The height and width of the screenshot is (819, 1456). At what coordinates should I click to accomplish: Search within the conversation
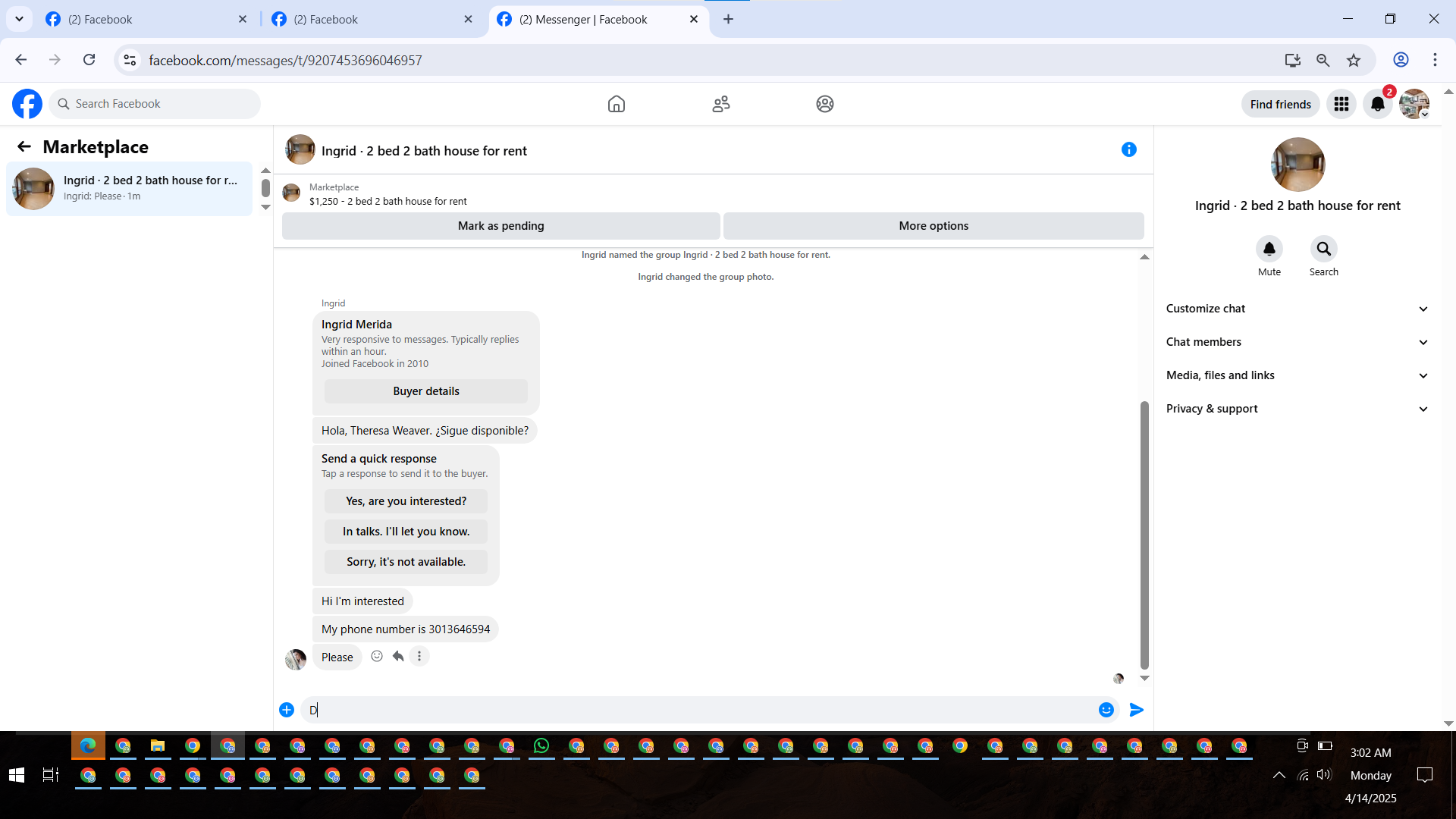1323,249
